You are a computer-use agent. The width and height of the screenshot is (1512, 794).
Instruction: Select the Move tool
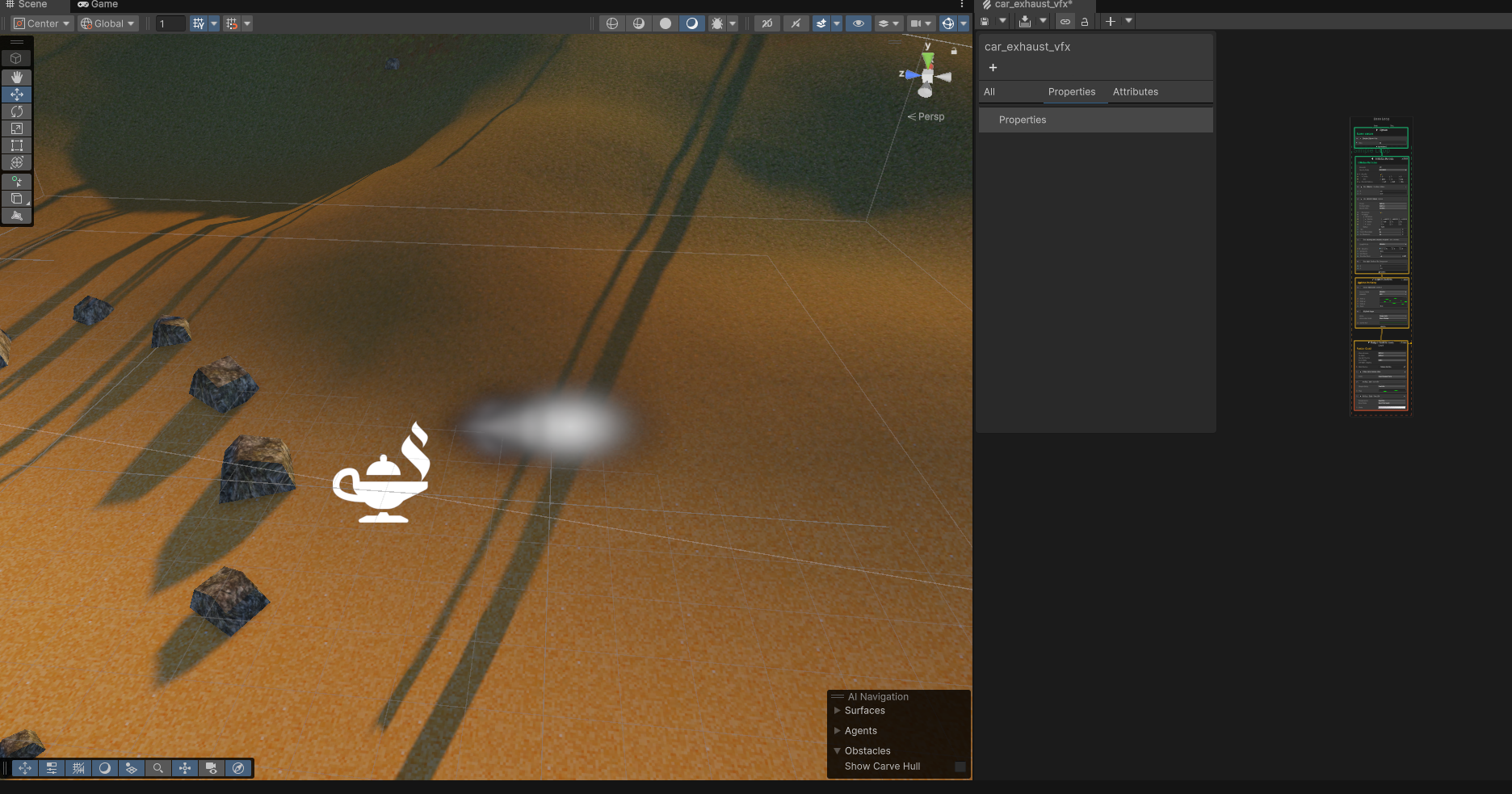coord(16,95)
